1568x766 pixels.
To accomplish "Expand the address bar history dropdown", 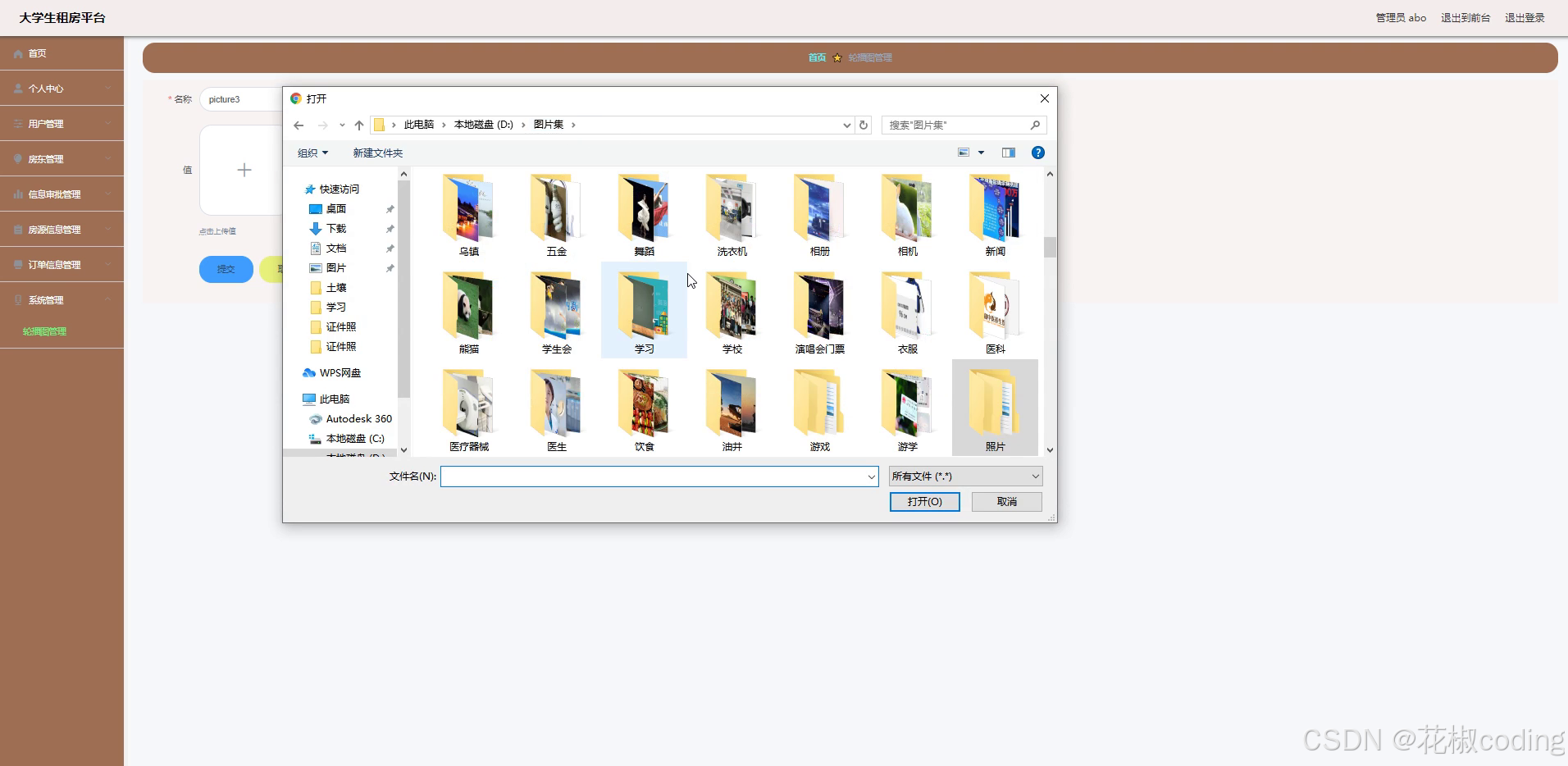I will 846,125.
